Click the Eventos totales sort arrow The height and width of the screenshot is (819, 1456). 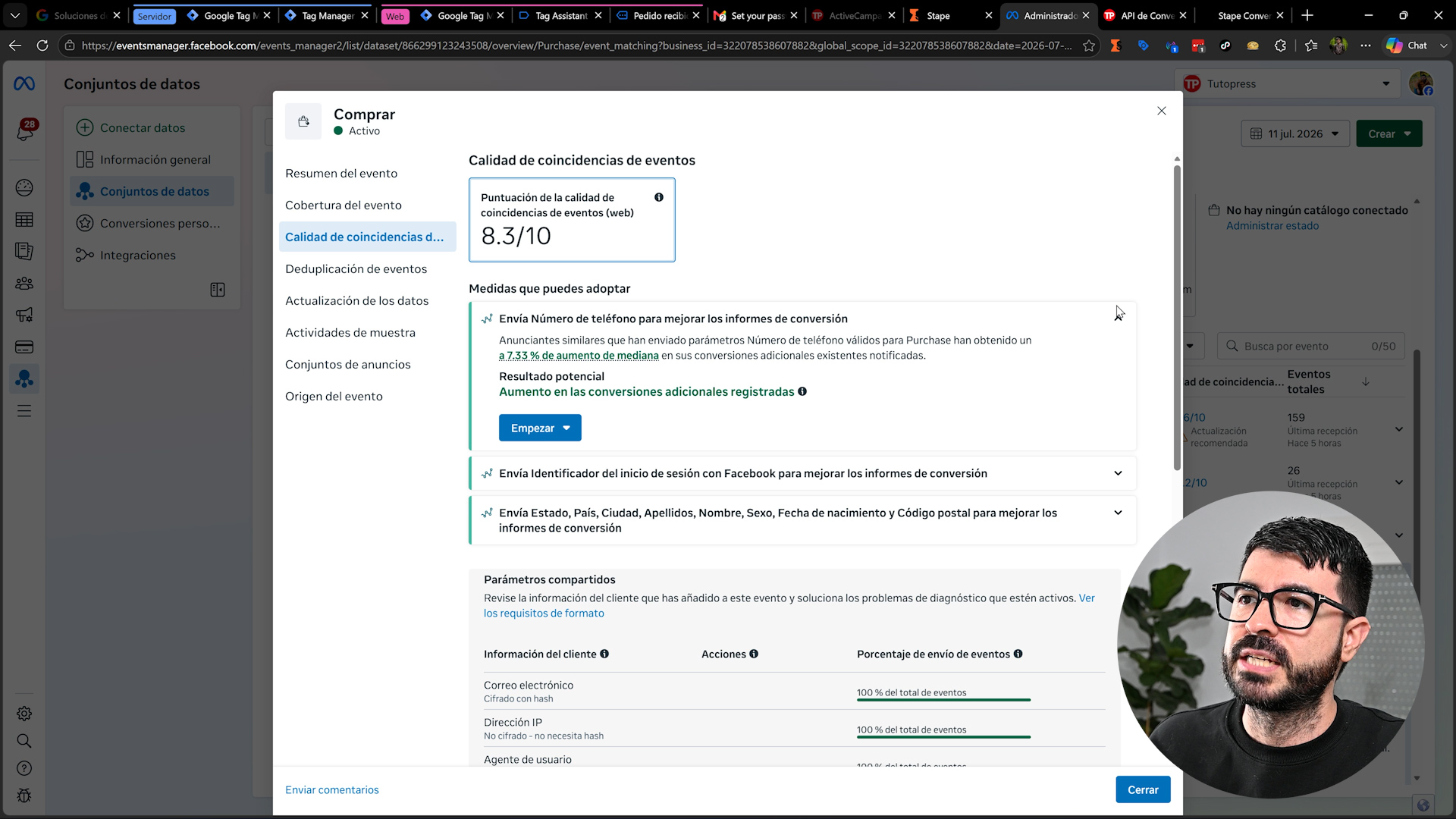pos(1366,381)
